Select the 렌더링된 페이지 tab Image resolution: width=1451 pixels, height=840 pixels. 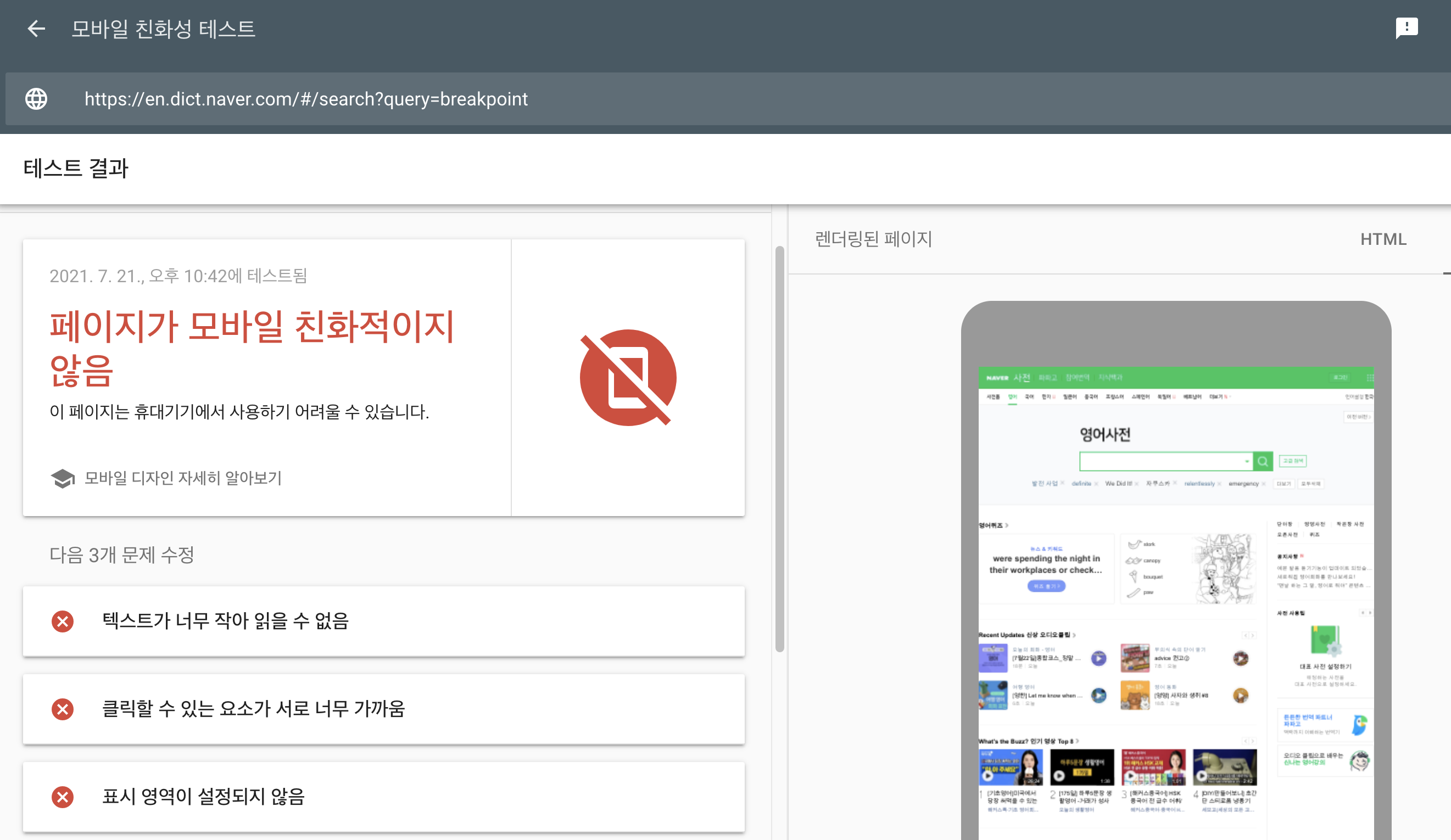[x=873, y=239]
